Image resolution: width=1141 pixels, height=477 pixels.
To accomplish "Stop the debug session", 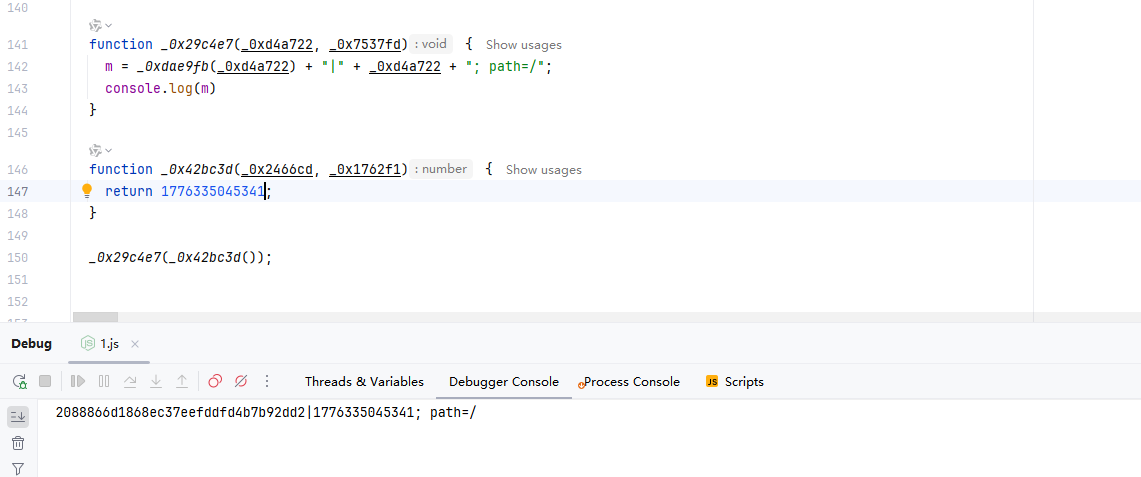I will (45, 381).
